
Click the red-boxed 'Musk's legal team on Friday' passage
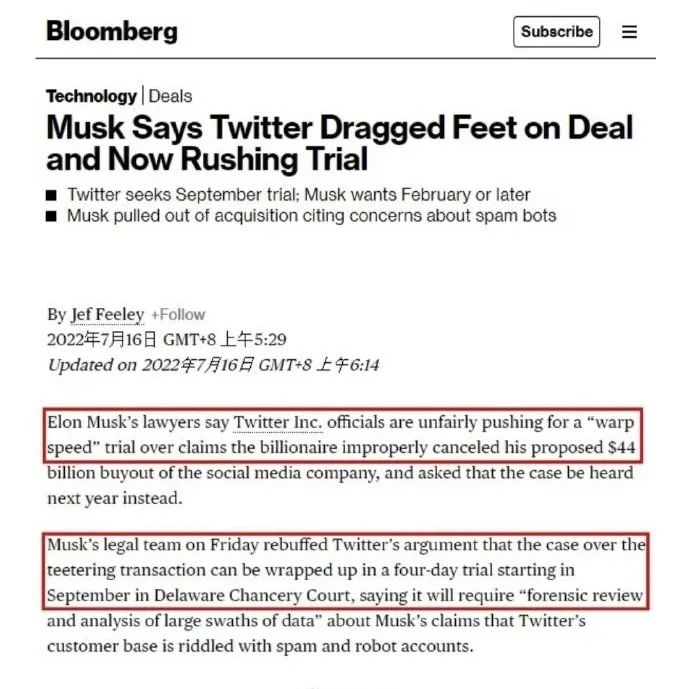(x=346, y=571)
